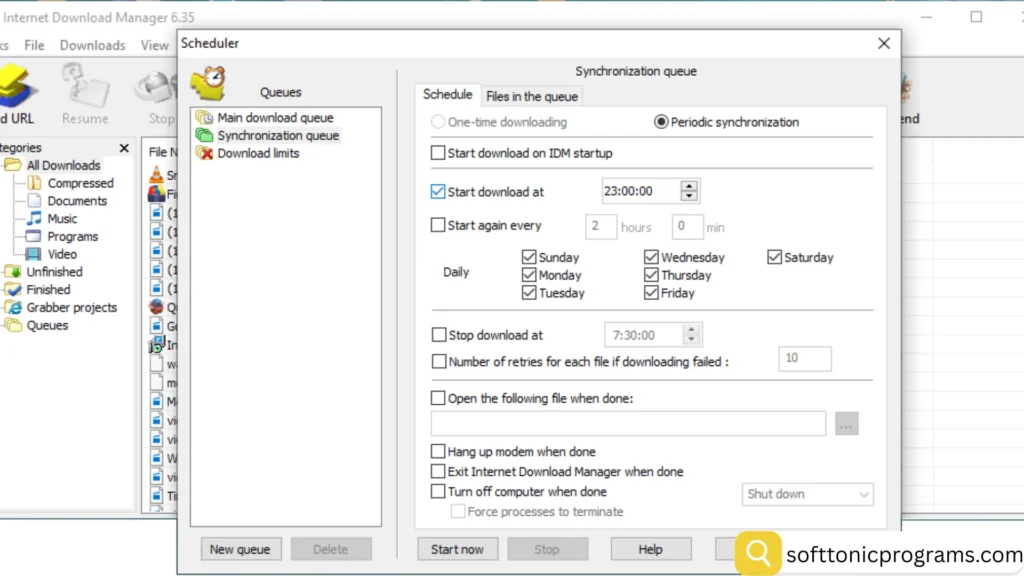Collapse the All Downloads tree node

pos(3,165)
